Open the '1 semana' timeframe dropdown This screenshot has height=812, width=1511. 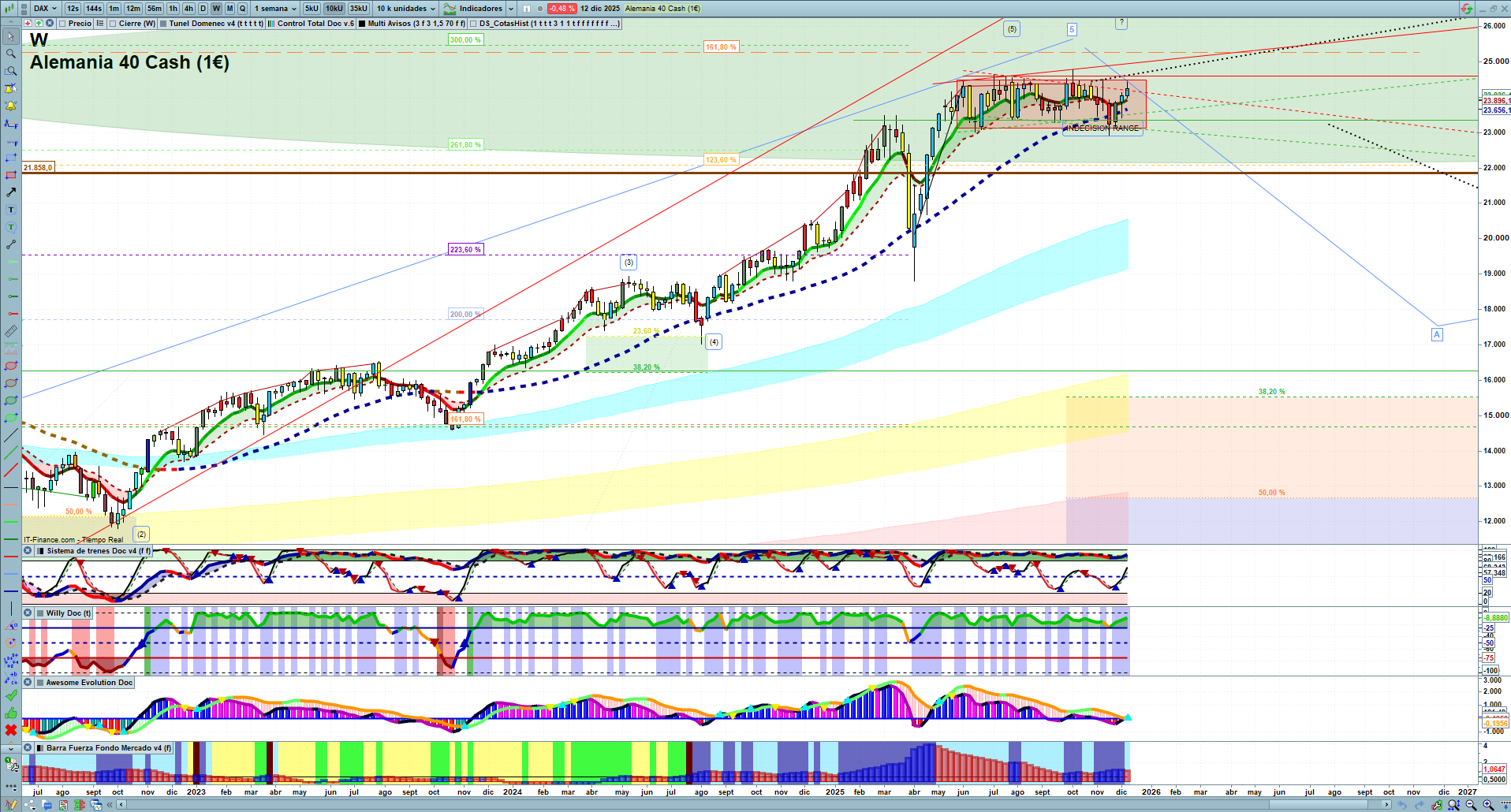coord(275,9)
